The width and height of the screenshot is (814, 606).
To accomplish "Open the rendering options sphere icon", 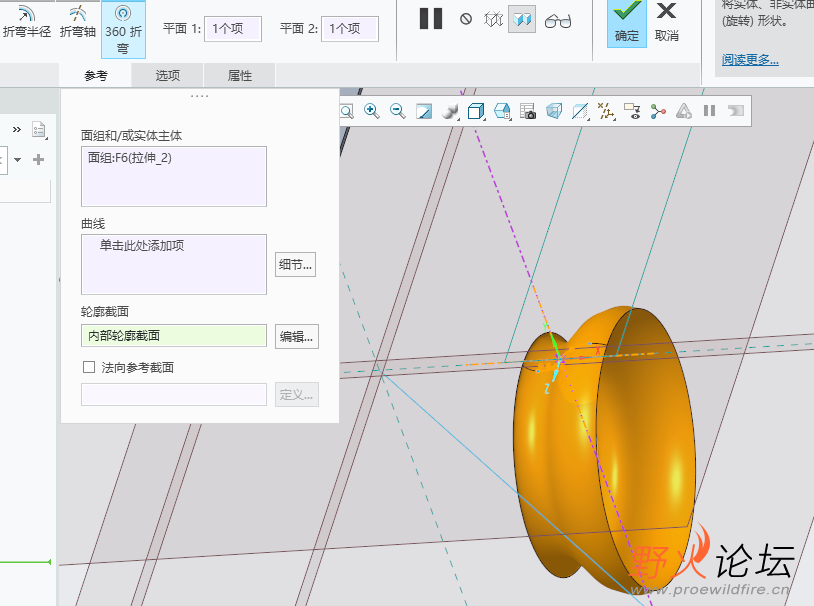I will [x=450, y=111].
